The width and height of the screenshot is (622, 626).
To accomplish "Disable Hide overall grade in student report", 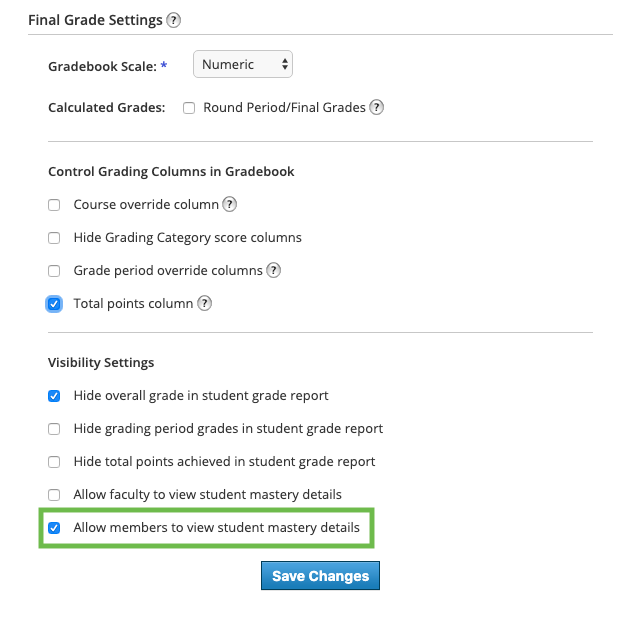I will (x=54, y=396).
